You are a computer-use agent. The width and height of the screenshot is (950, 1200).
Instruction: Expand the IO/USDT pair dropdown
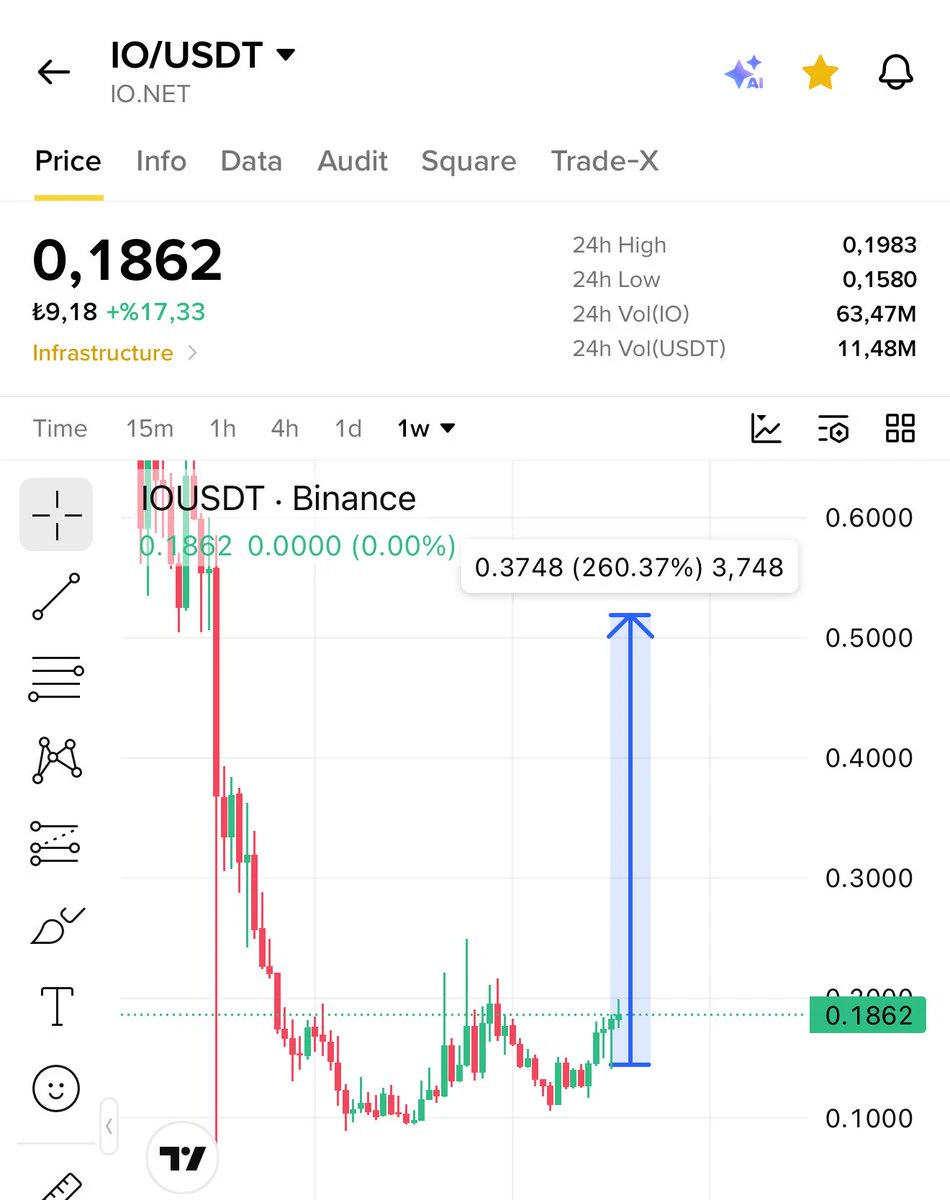coord(285,55)
